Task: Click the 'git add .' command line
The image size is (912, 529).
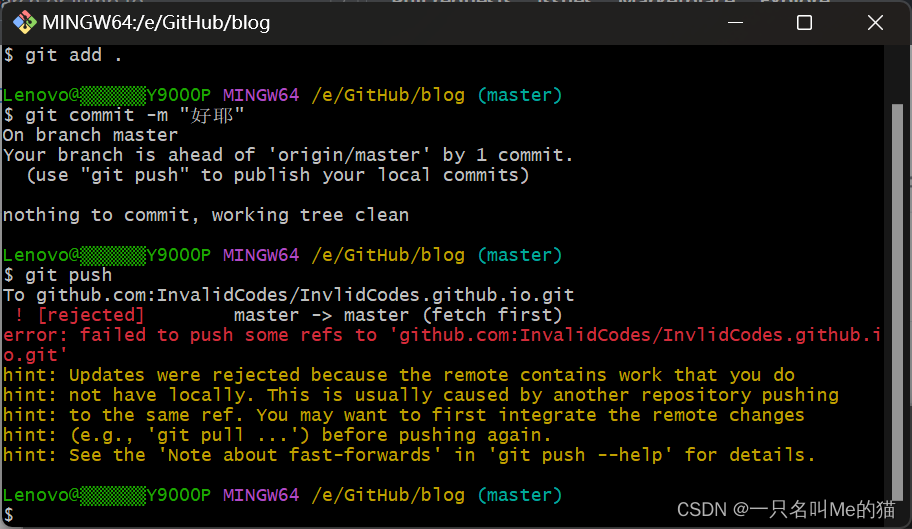Action: [x=63, y=55]
